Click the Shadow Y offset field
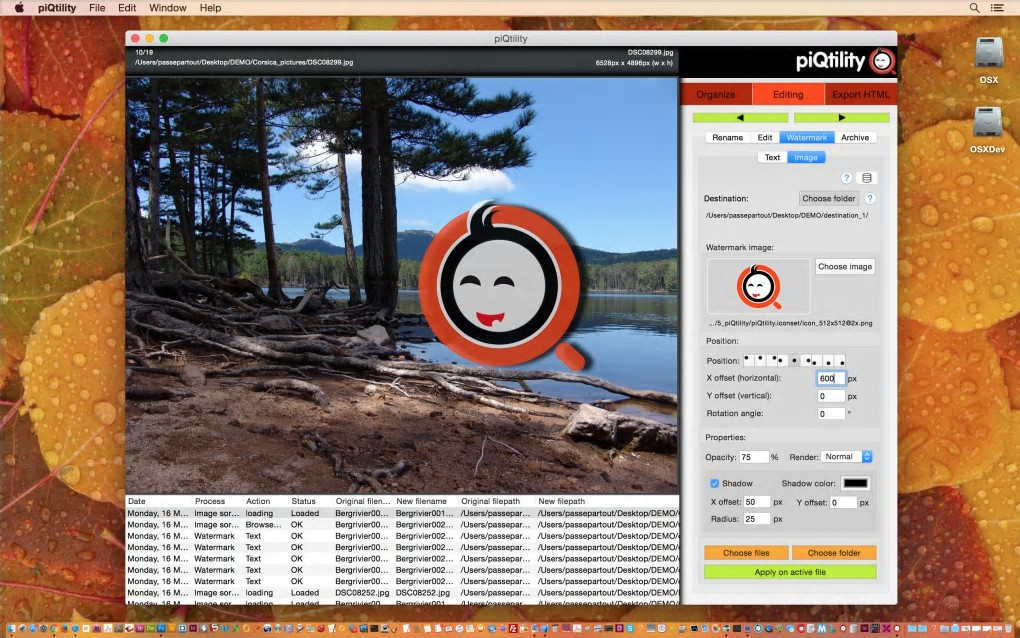Viewport: 1020px width, 638px height. [843, 502]
